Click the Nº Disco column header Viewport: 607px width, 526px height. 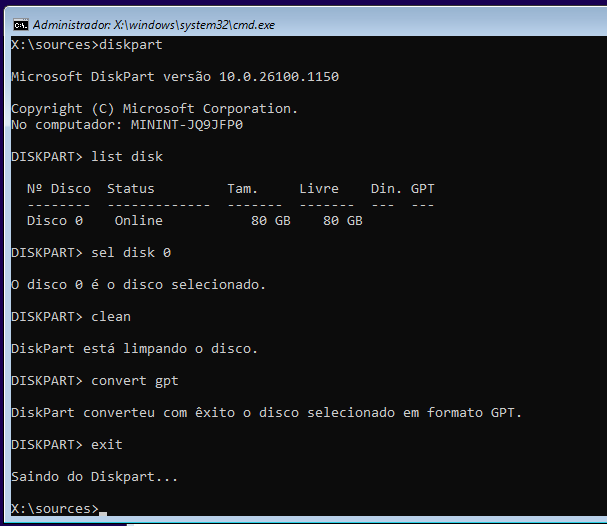59,189
